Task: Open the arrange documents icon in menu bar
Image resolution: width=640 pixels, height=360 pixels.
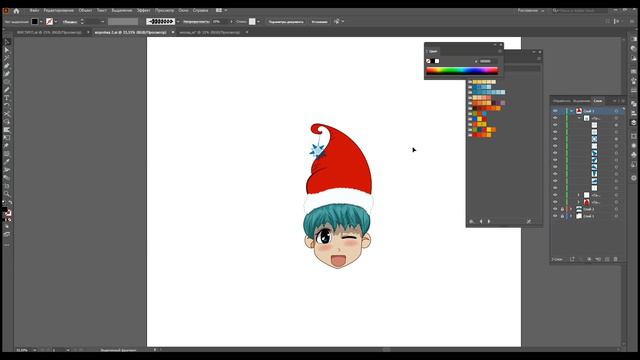Action: coord(219,10)
